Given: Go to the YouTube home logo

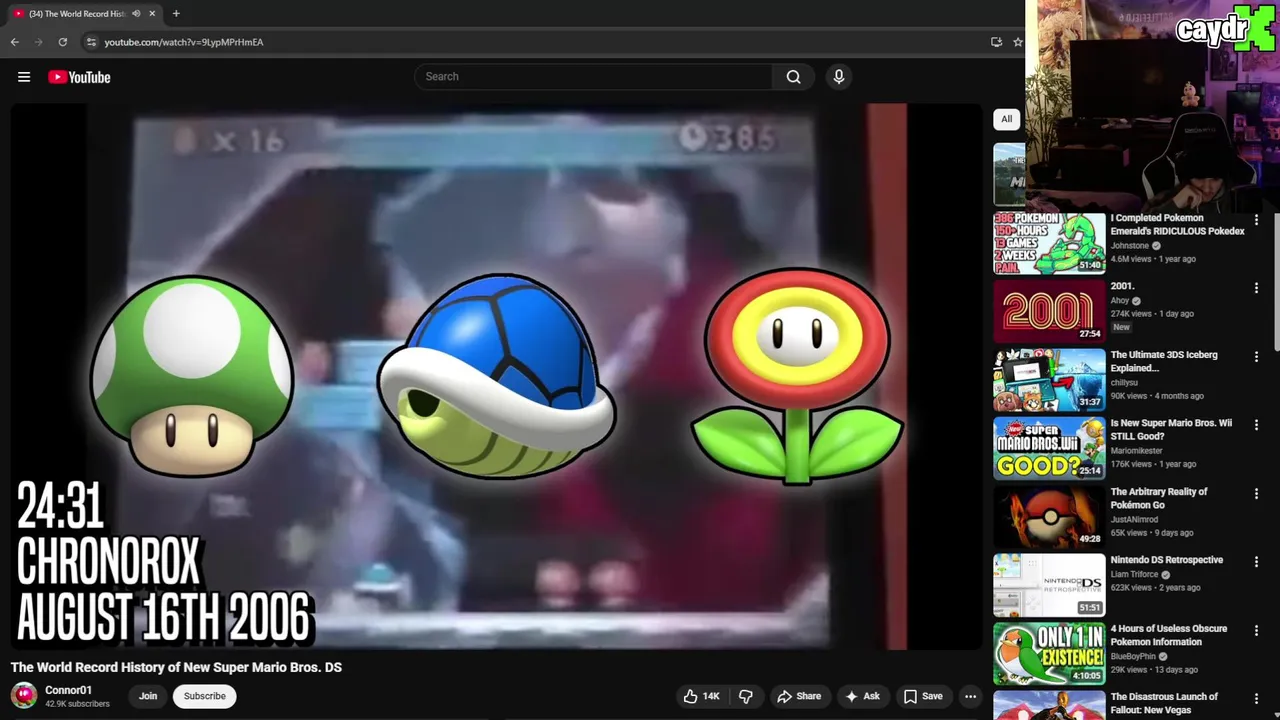Looking at the screenshot, I should (79, 77).
